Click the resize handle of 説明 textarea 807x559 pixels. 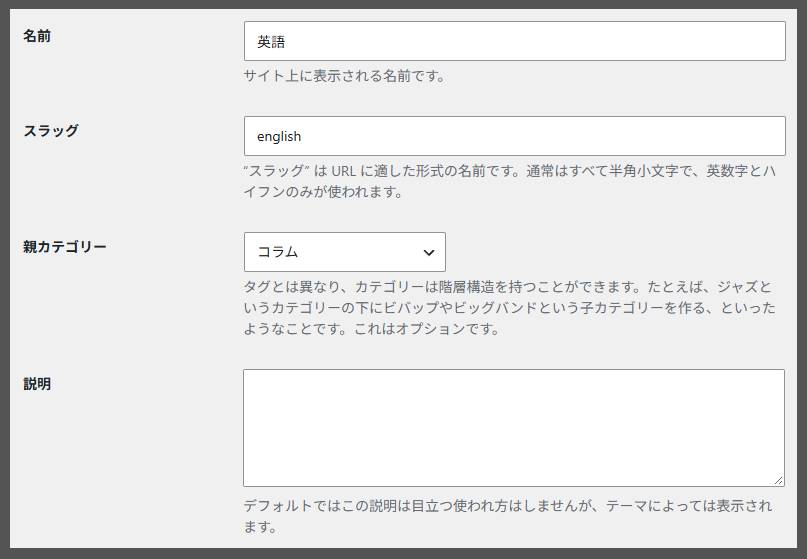point(779,481)
